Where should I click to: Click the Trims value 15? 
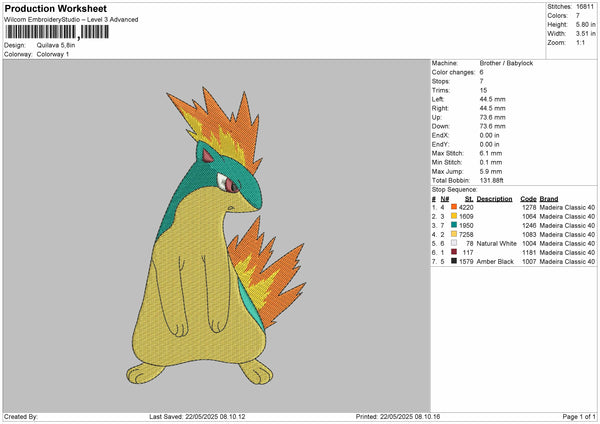(483, 90)
